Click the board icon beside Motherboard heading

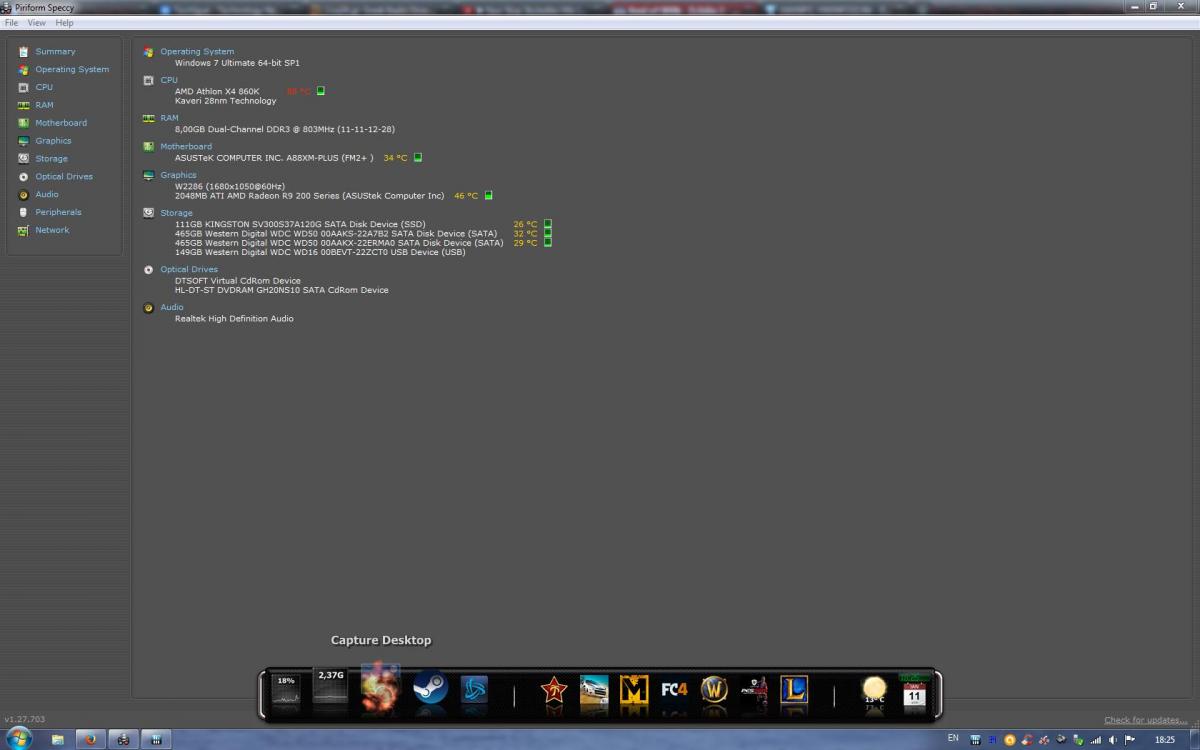pyautogui.click(x=148, y=147)
